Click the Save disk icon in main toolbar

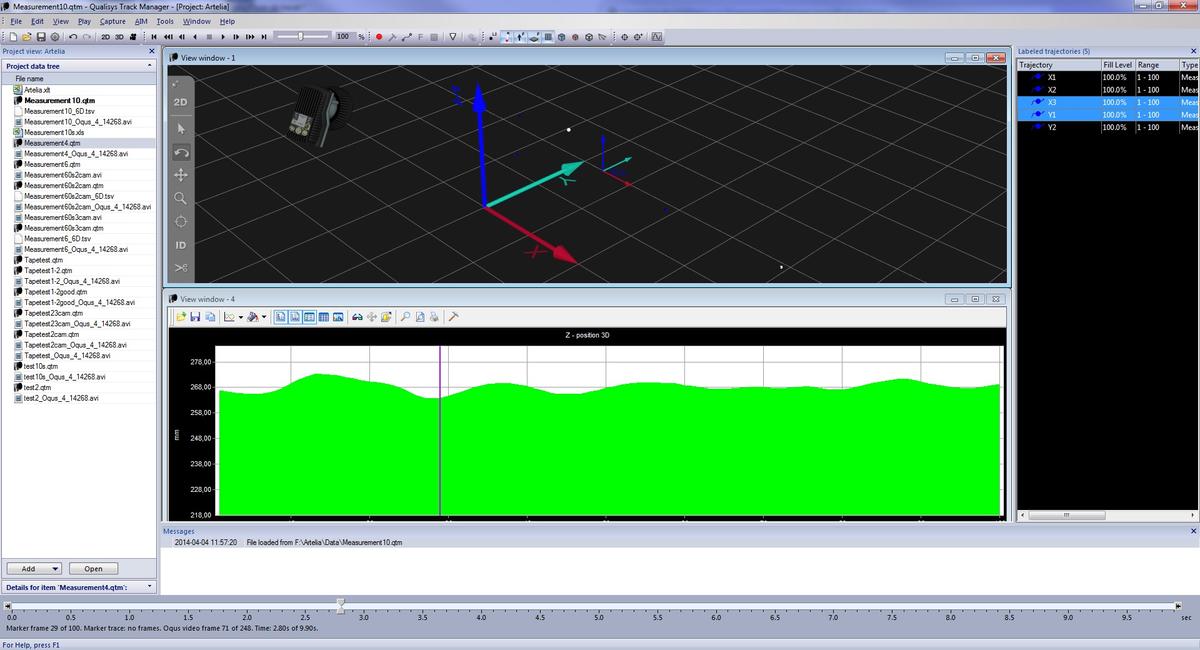(41, 37)
